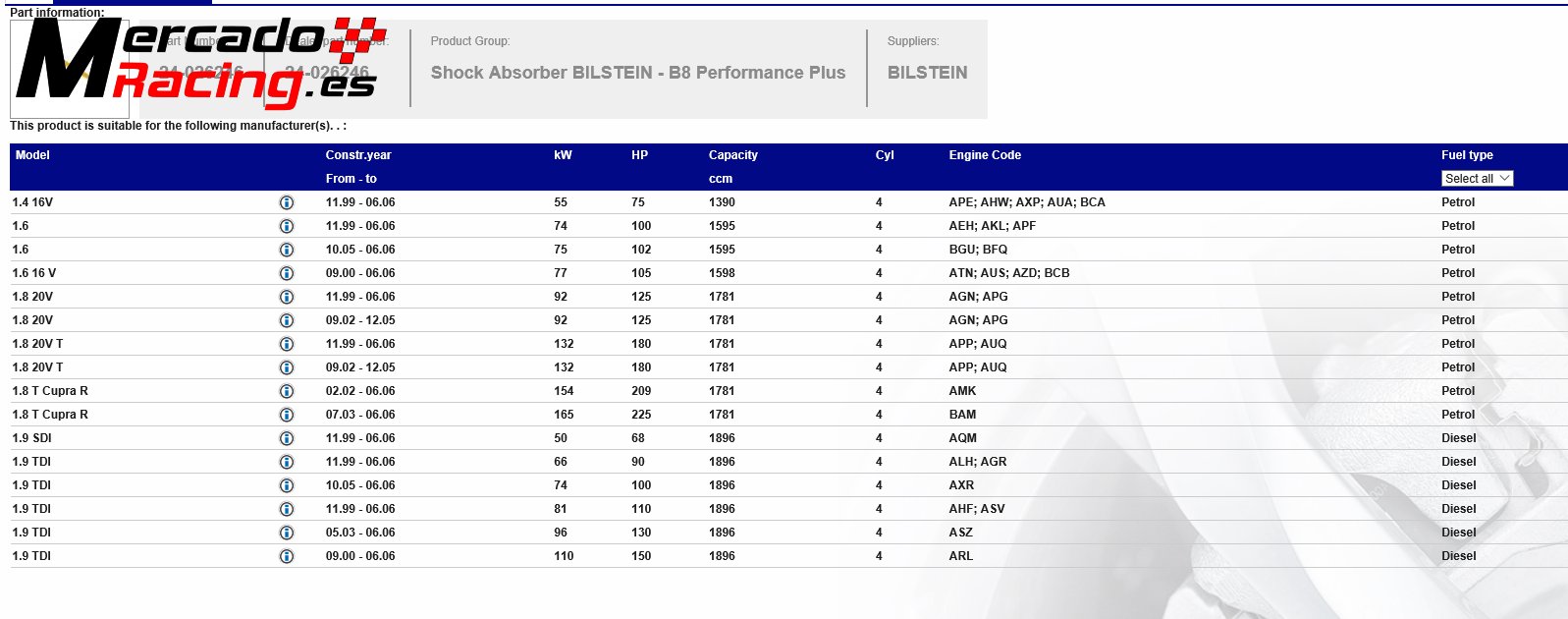
Task: Click info icon for 1.8 T Cupra R 209 HP
Action: 287,391
